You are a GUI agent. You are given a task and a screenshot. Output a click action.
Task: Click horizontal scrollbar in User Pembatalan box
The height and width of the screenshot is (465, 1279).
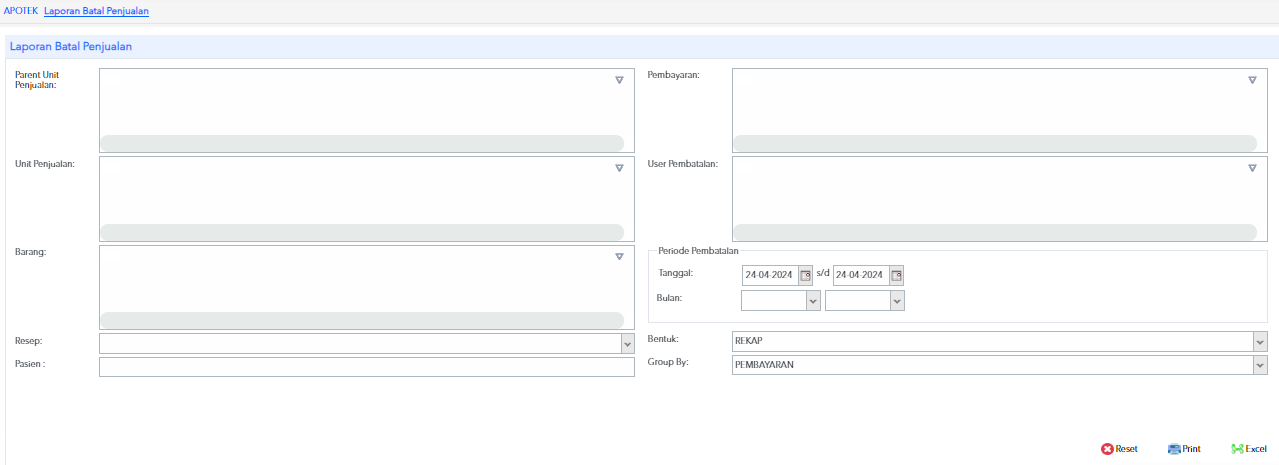point(994,232)
